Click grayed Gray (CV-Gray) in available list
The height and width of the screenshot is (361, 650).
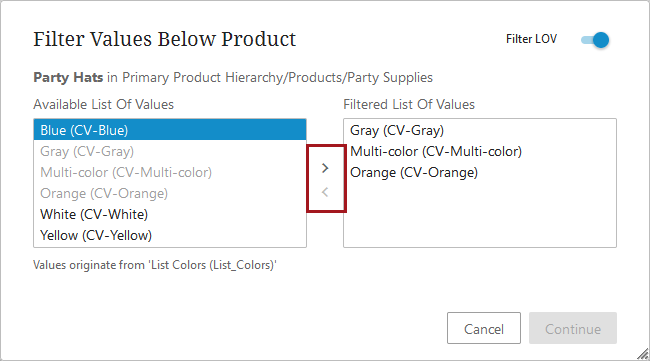tap(170, 151)
